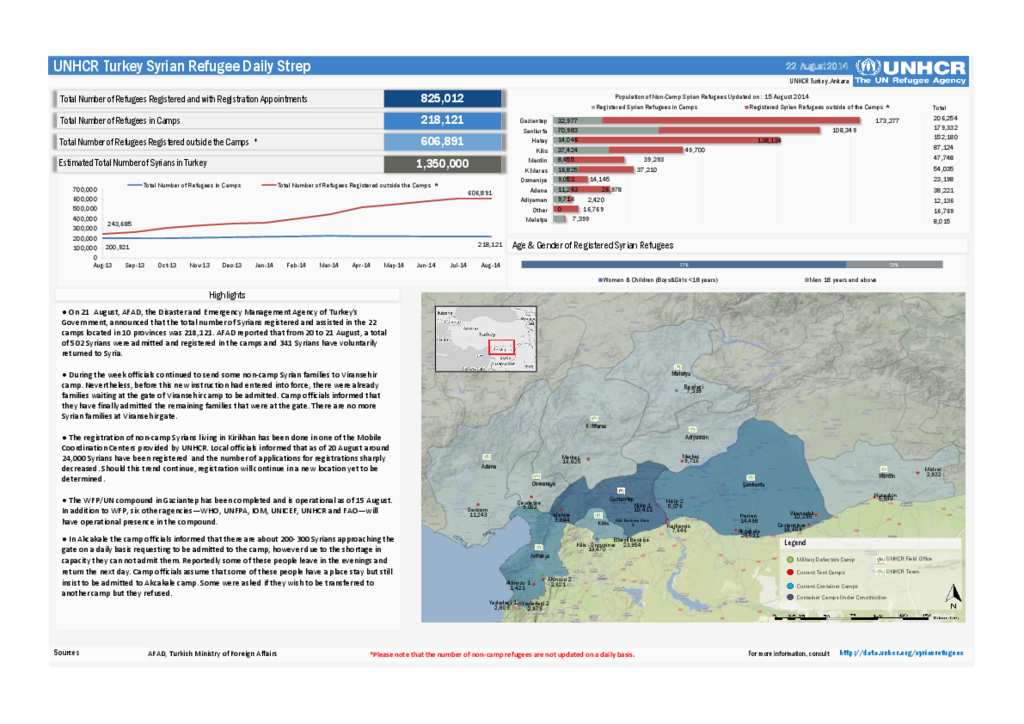Screen dimensions: 1024x724
Task: Select the blue Current Container Camps legend icon
Action: (x=790, y=586)
